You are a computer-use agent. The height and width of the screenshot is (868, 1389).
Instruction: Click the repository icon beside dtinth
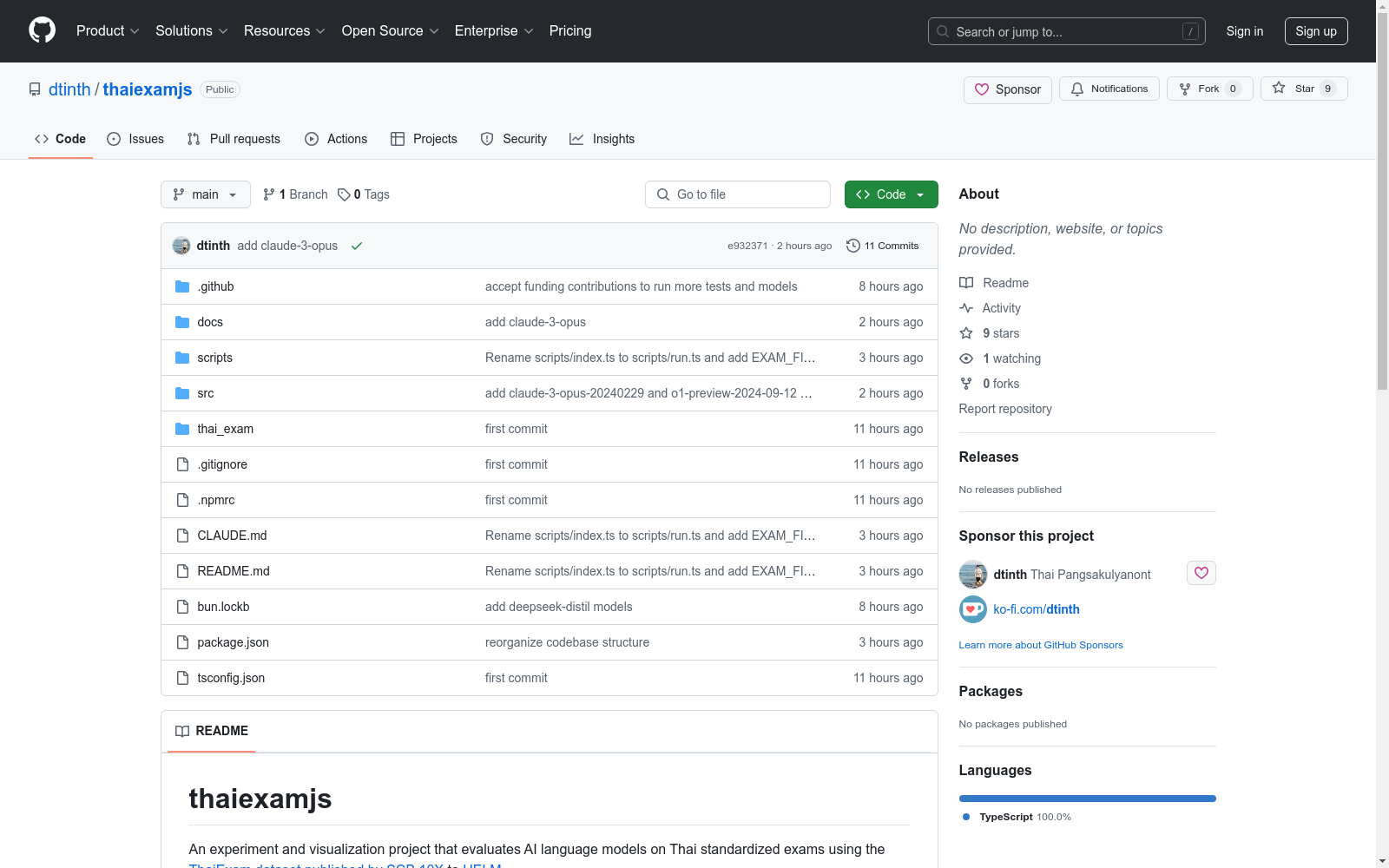click(x=35, y=89)
